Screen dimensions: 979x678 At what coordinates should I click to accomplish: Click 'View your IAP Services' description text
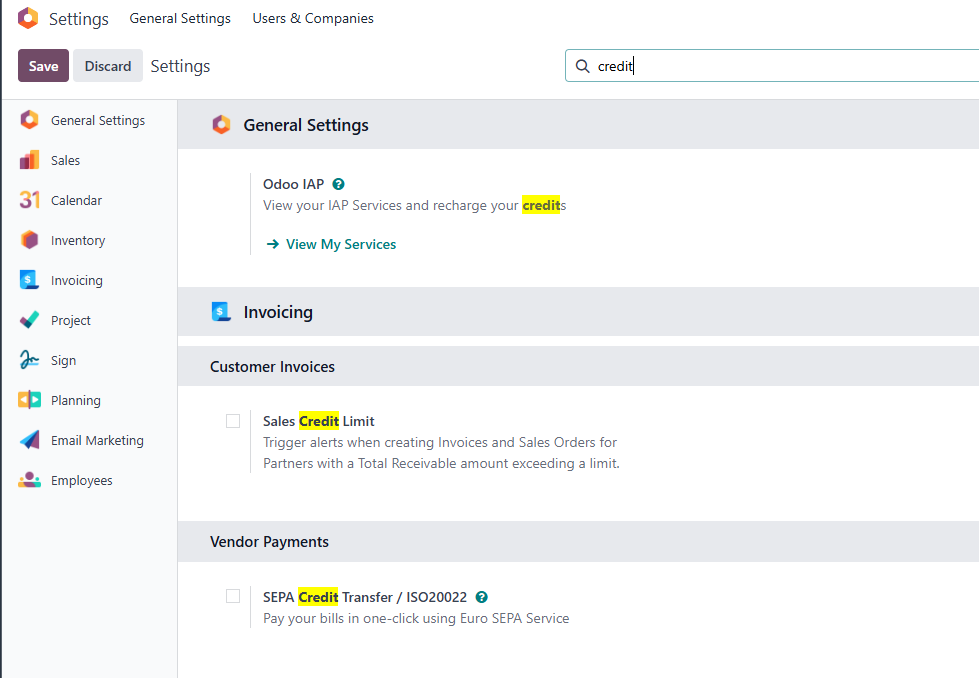click(x=415, y=205)
